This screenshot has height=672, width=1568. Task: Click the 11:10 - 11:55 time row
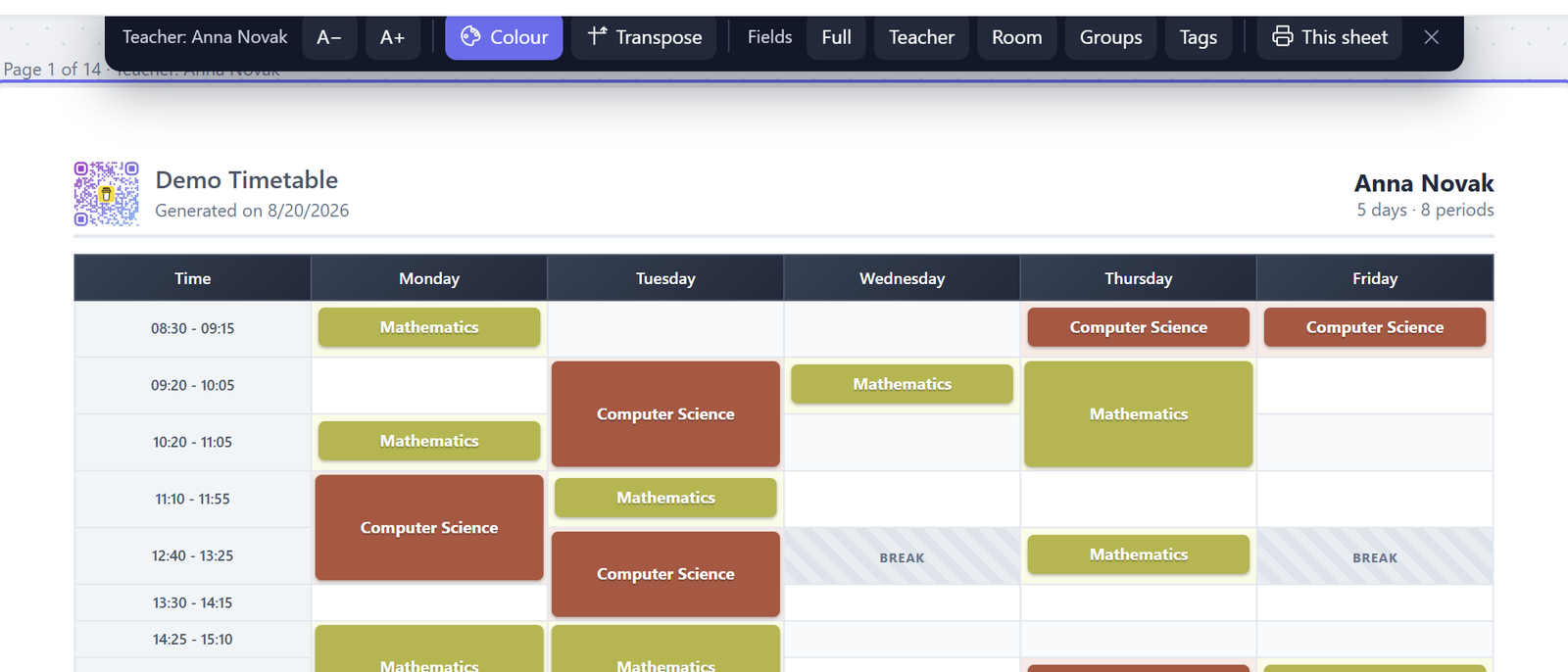[x=192, y=499]
